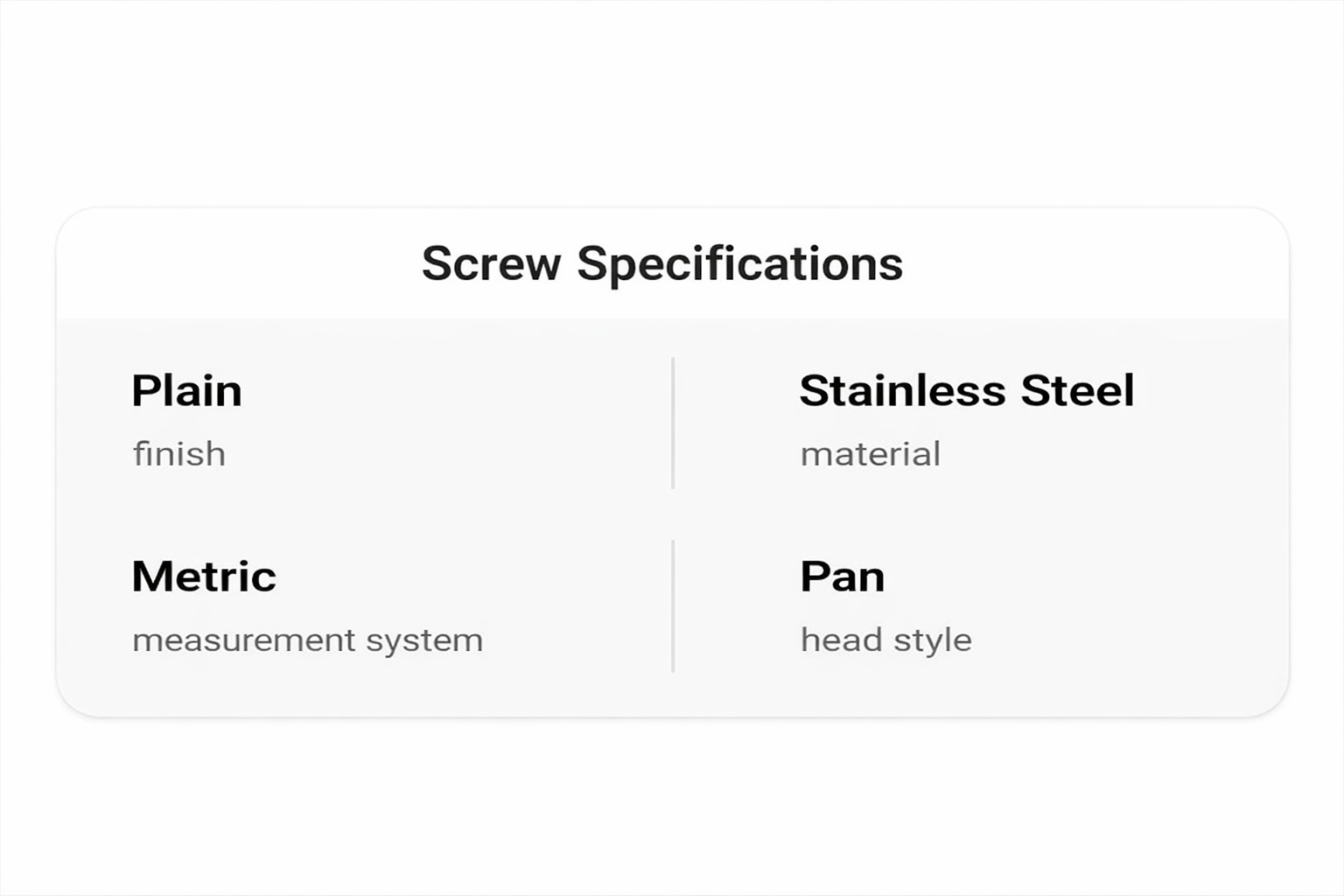Click the word measurement in the label
This screenshot has height=896, width=1344.
coord(243,640)
